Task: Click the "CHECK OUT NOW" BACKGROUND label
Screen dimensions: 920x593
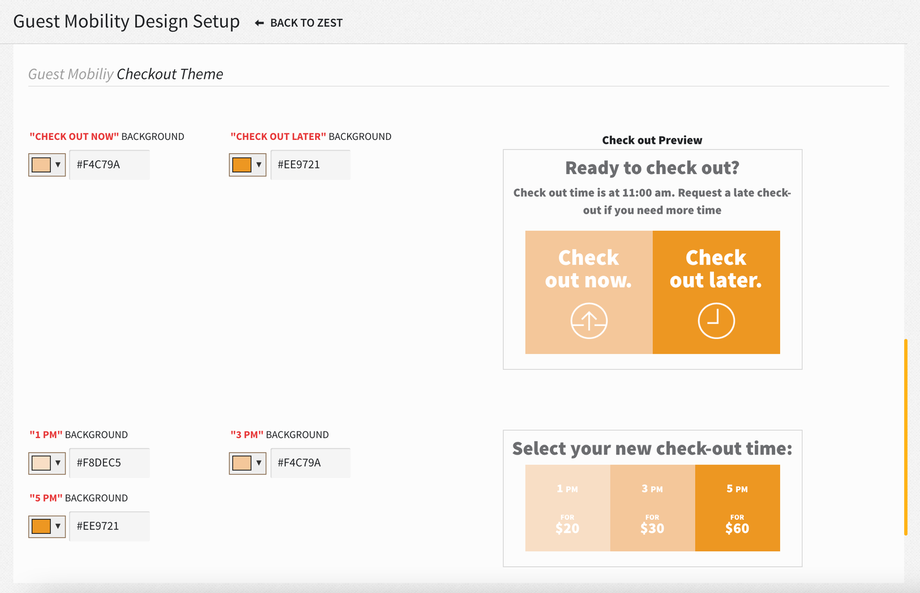Action: click(x=107, y=137)
